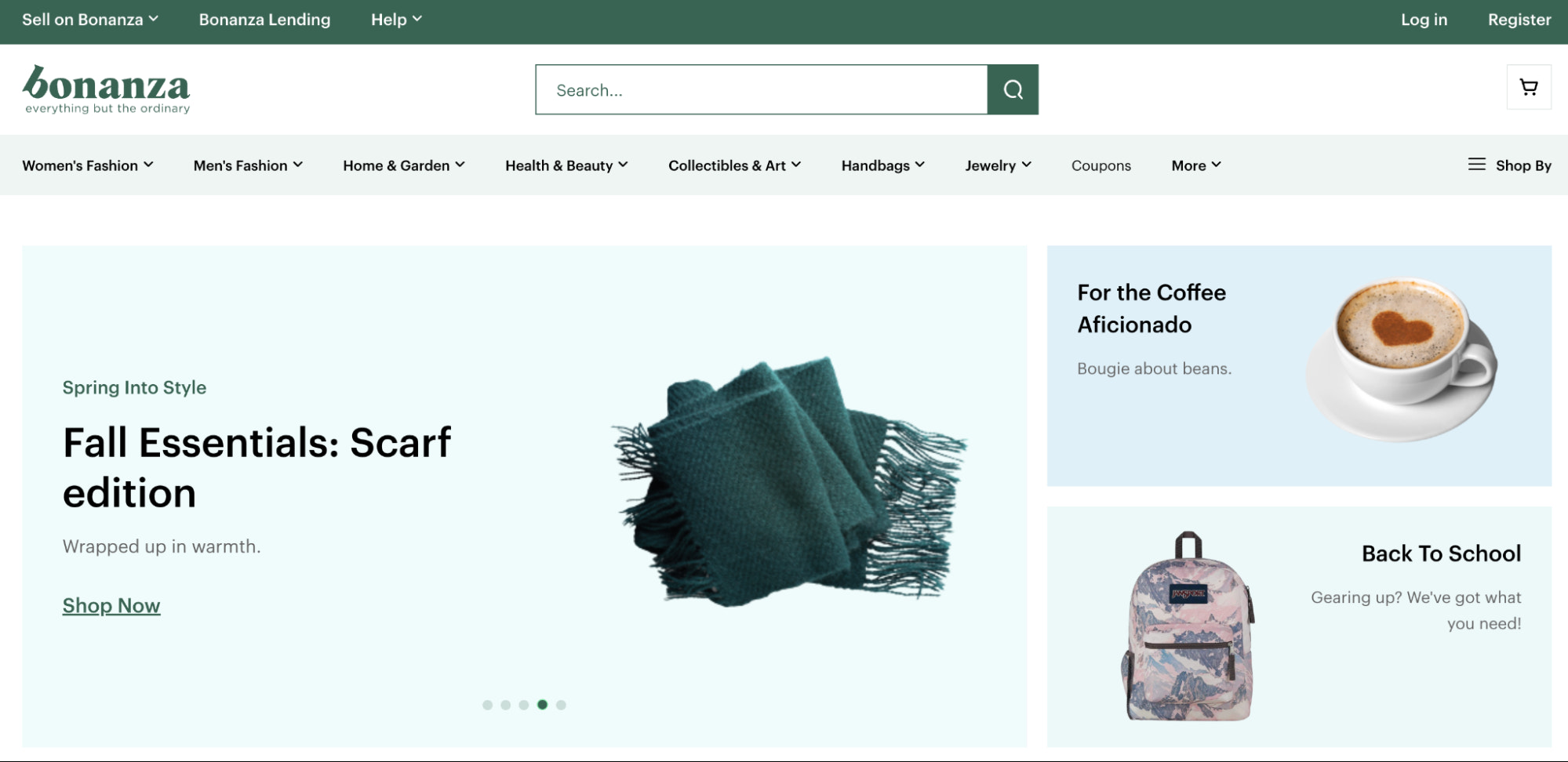Click the Shop Now link
This screenshot has width=1568, height=762.
click(111, 605)
